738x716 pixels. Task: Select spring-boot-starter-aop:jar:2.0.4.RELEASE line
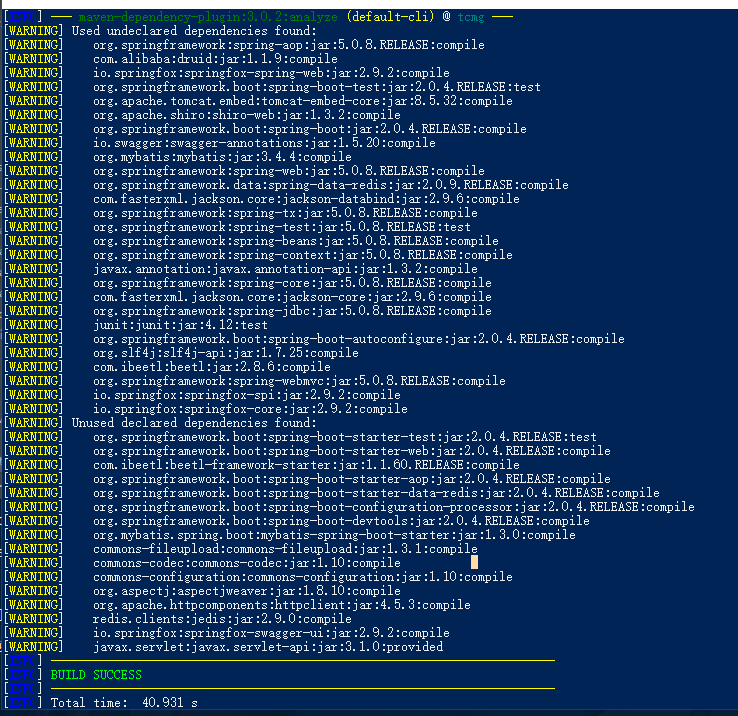[x=352, y=479]
